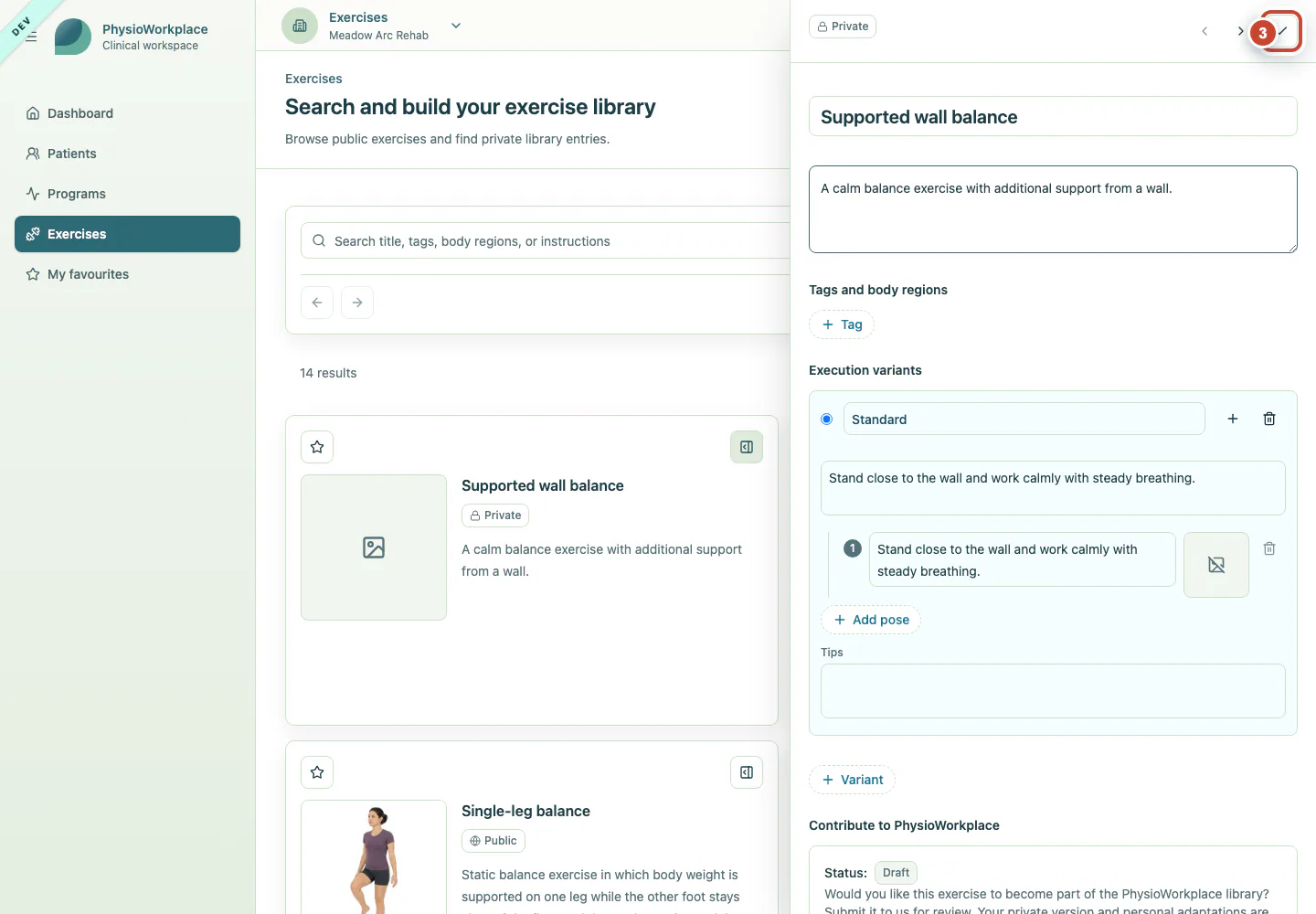Click the '14 results' count text
The image size is (1316, 914).
tap(328, 373)
